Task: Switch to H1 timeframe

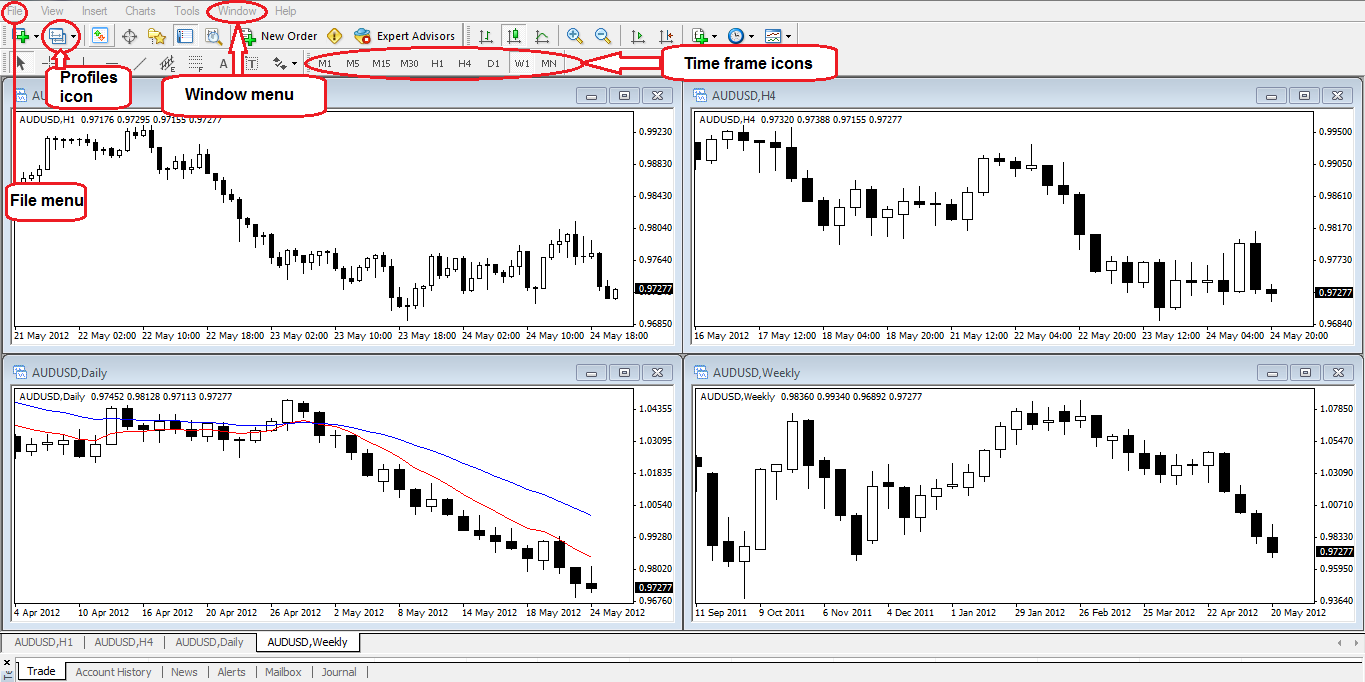Action: [x=437, y=63]
